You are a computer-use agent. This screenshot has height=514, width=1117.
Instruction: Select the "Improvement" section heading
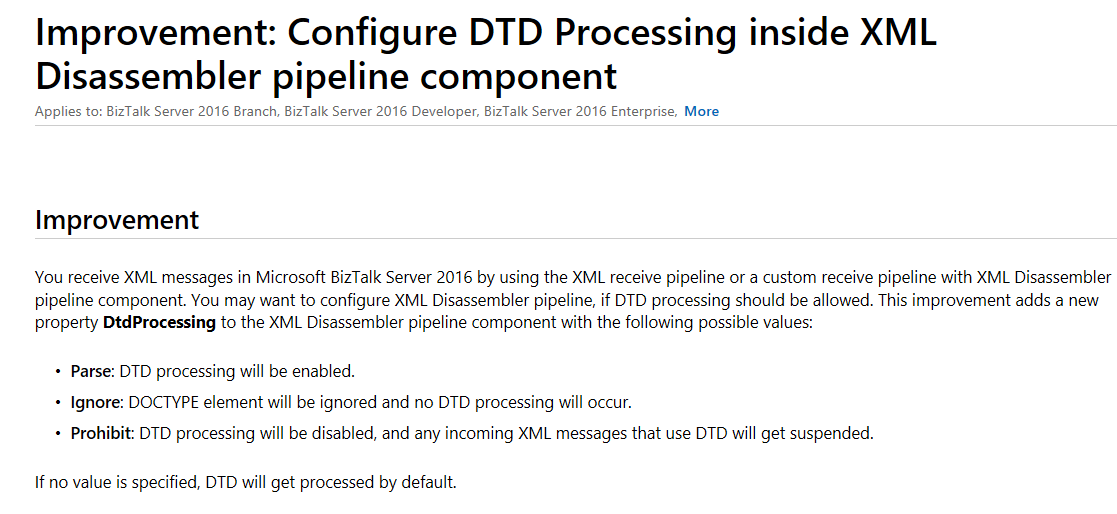(117, 219)
